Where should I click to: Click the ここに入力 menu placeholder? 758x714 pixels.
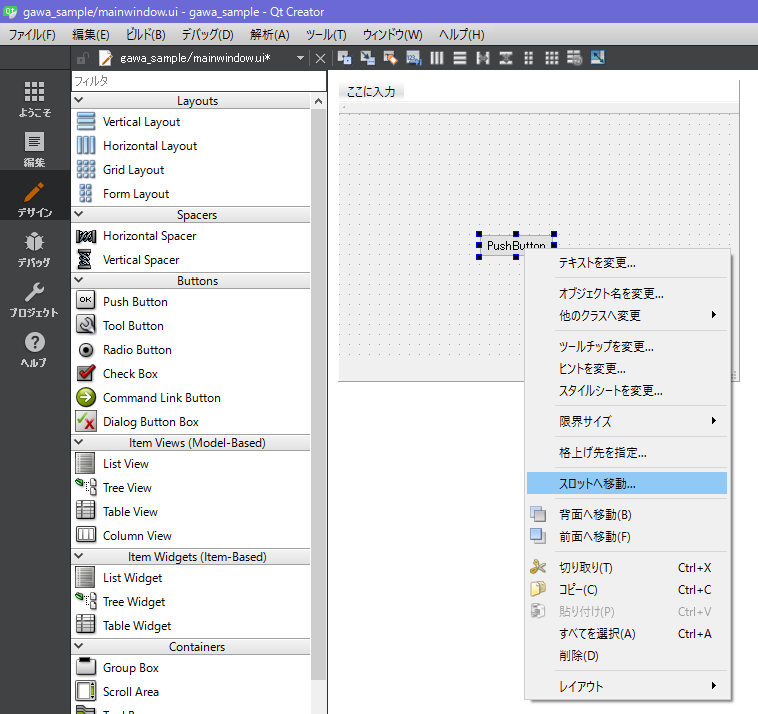coord(371,91)
